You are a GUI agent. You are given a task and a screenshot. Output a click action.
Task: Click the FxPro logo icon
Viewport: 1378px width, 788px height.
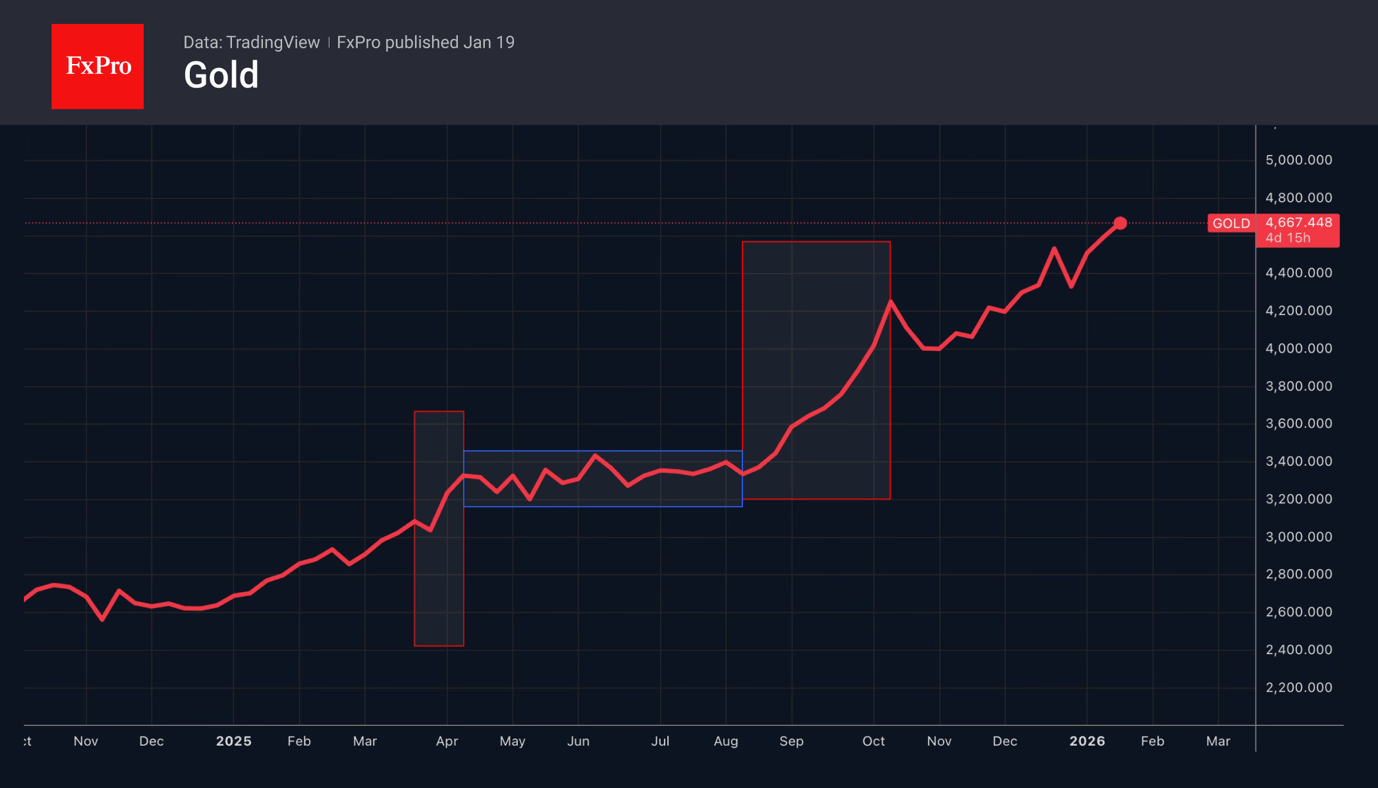[97, 66]
